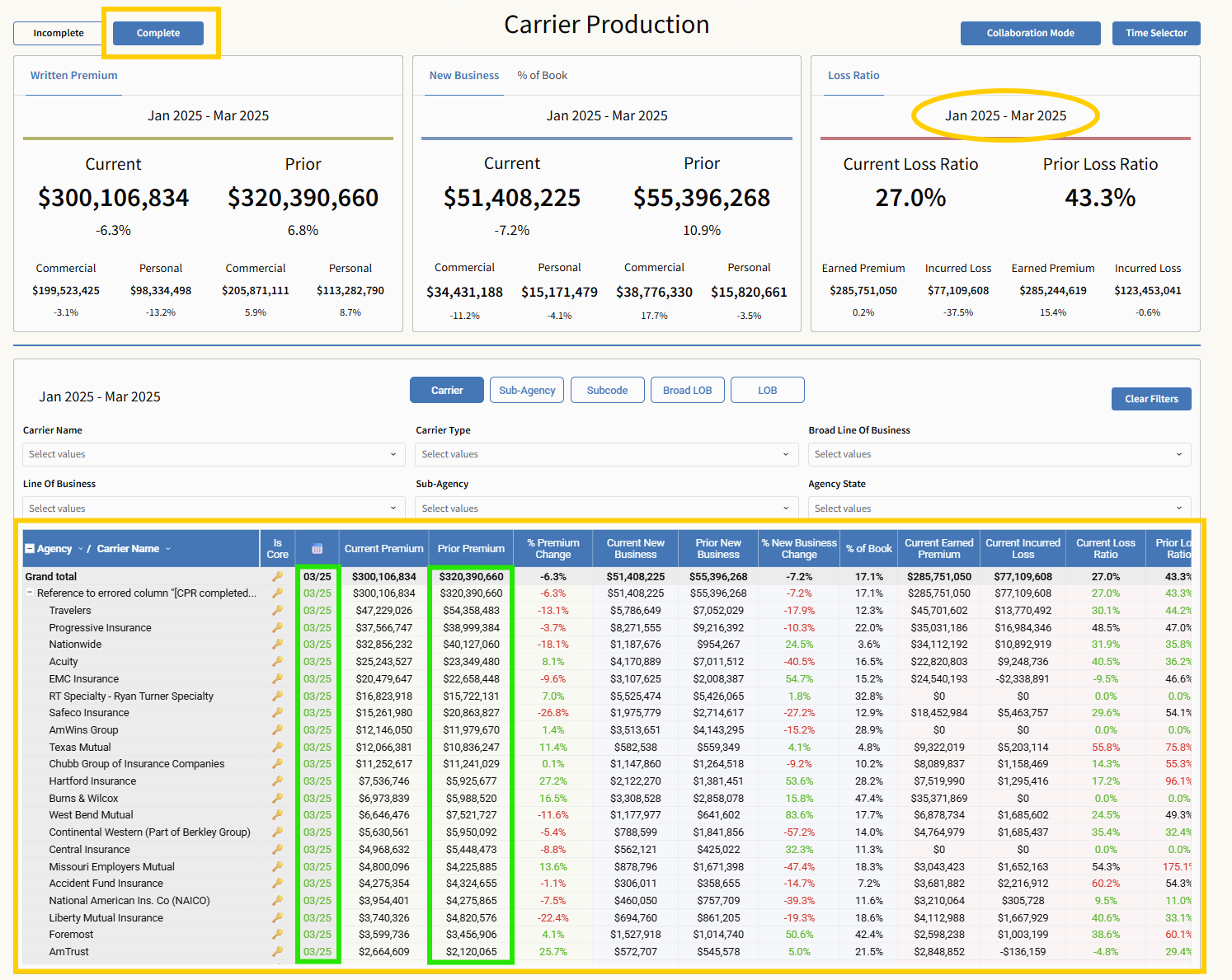This screenshot has height=980, width=1232.
Task: Click the calendar icon in the table header
Action: click(317, 549)
